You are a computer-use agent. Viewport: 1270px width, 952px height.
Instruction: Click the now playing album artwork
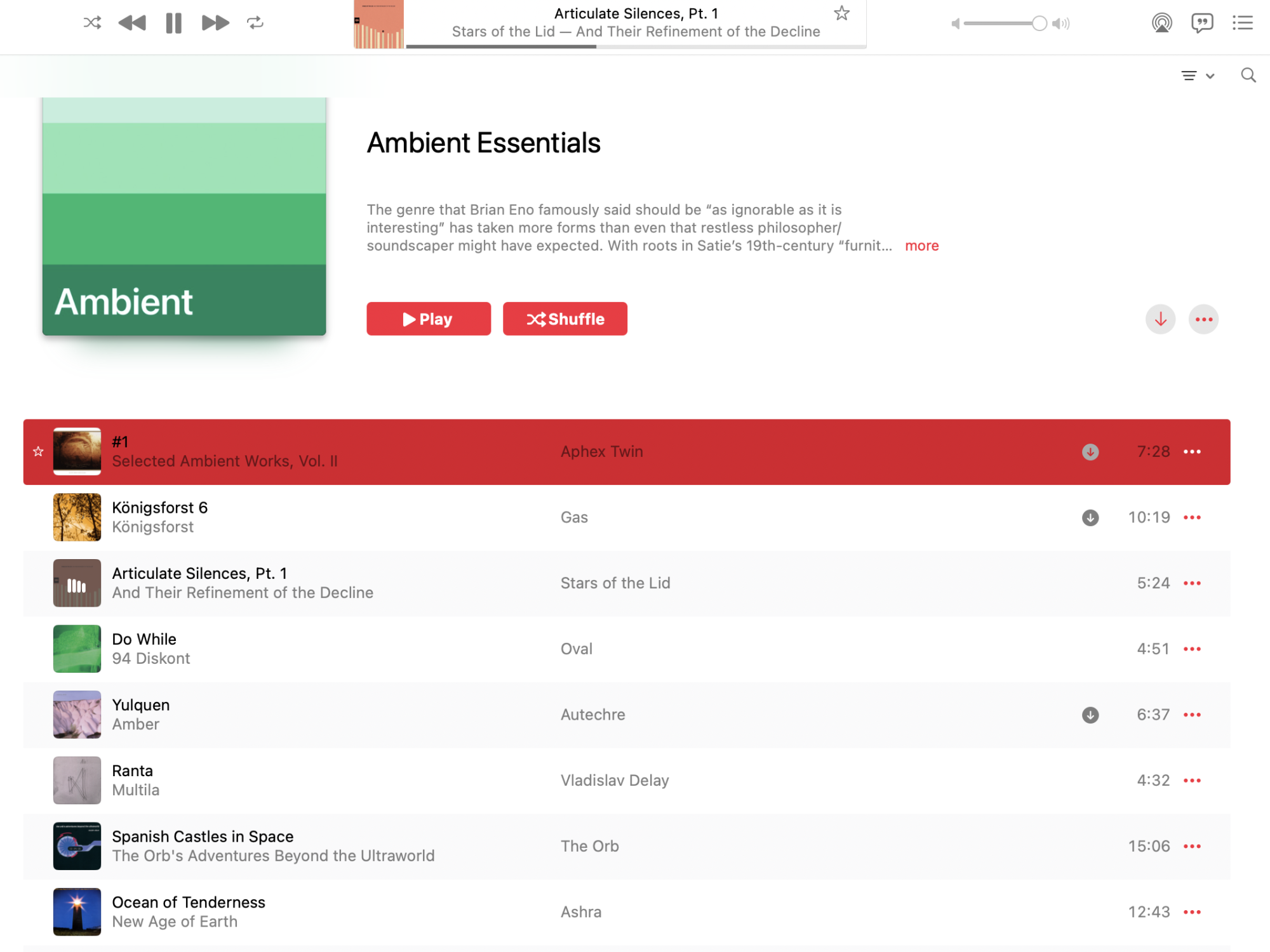pos(378,24)
